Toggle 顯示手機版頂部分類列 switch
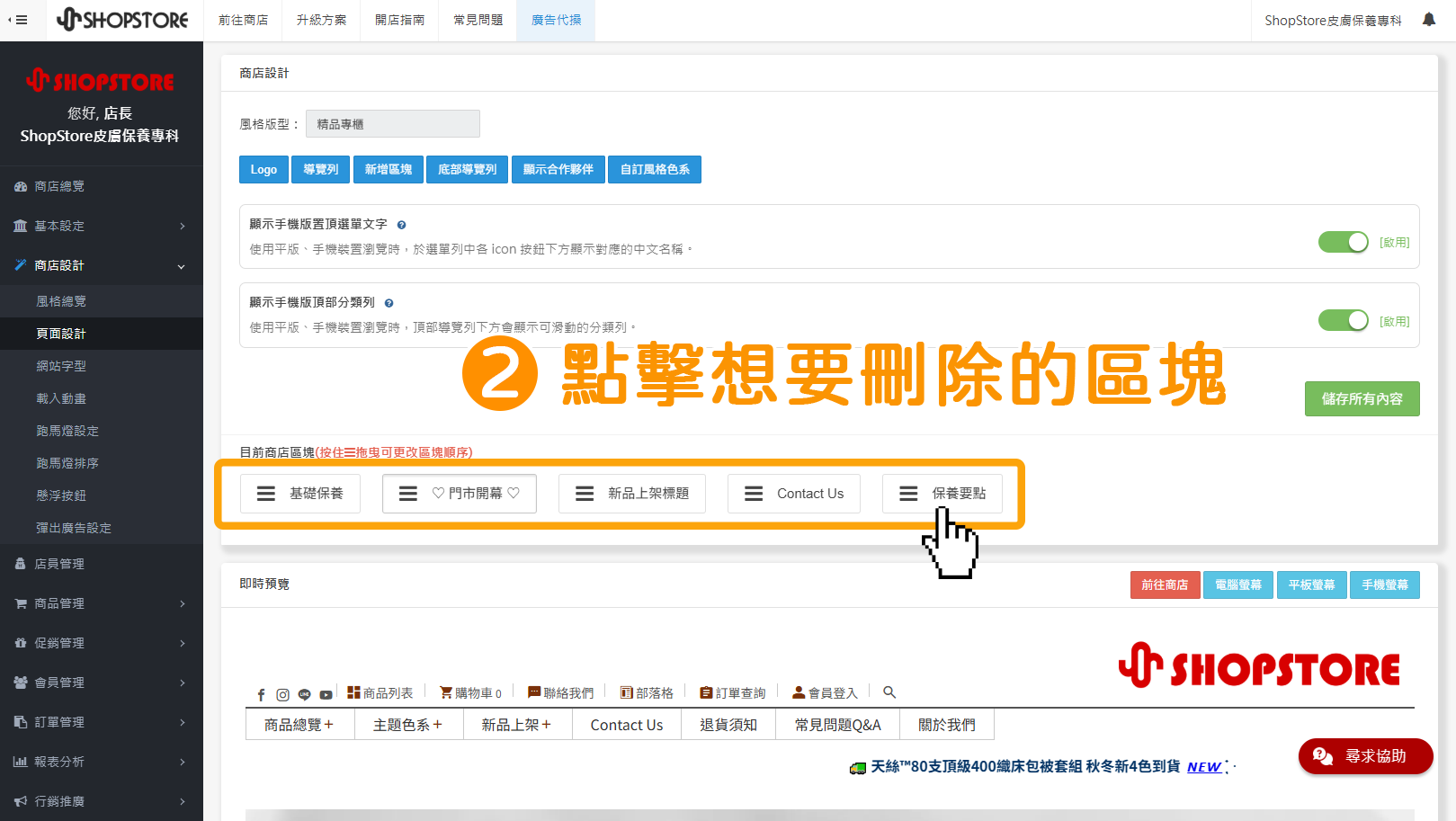 click(1343, 320)
